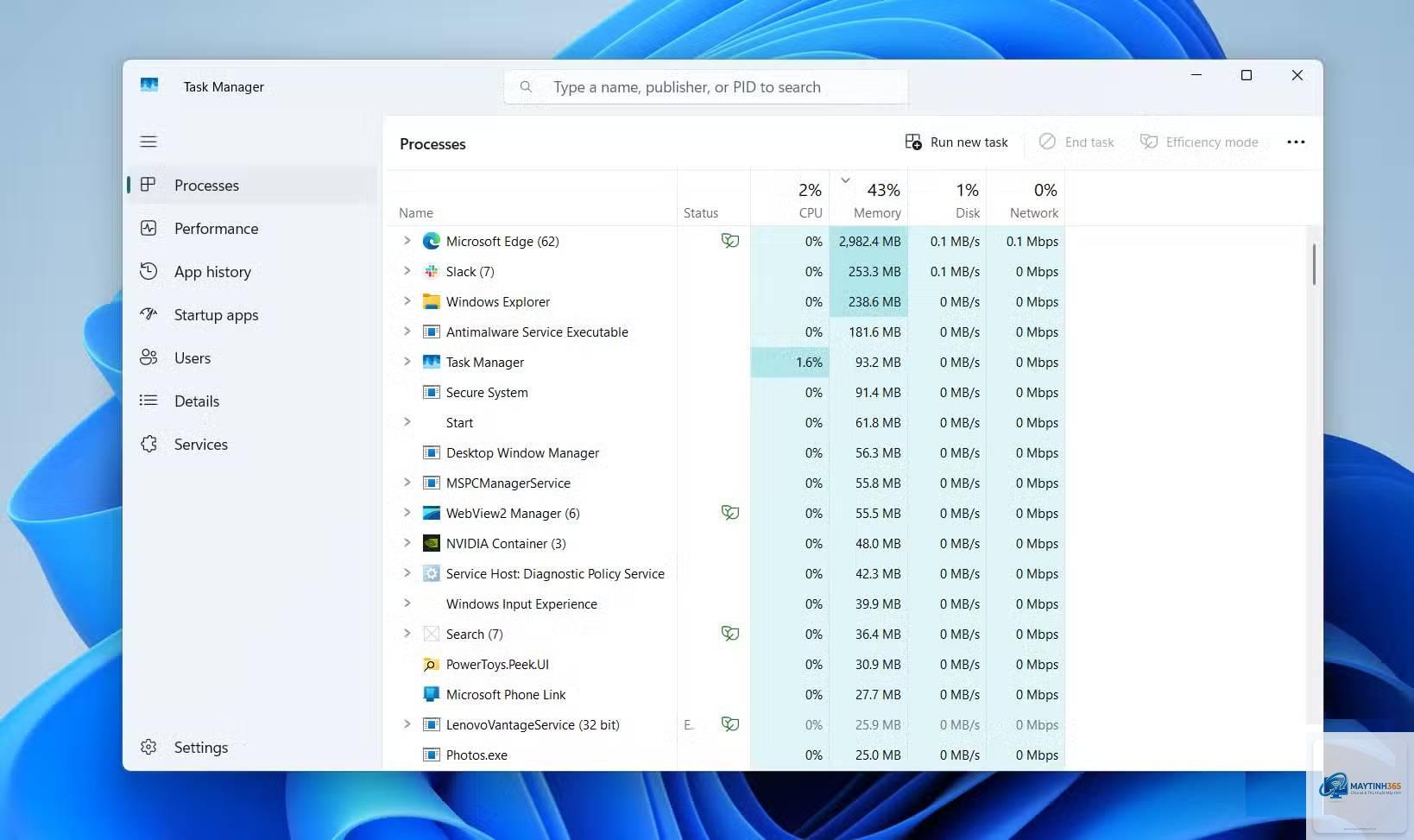1414x840 pixels.
Task: Expand the Microsoft Edge (62) process group
Action: 407,241
